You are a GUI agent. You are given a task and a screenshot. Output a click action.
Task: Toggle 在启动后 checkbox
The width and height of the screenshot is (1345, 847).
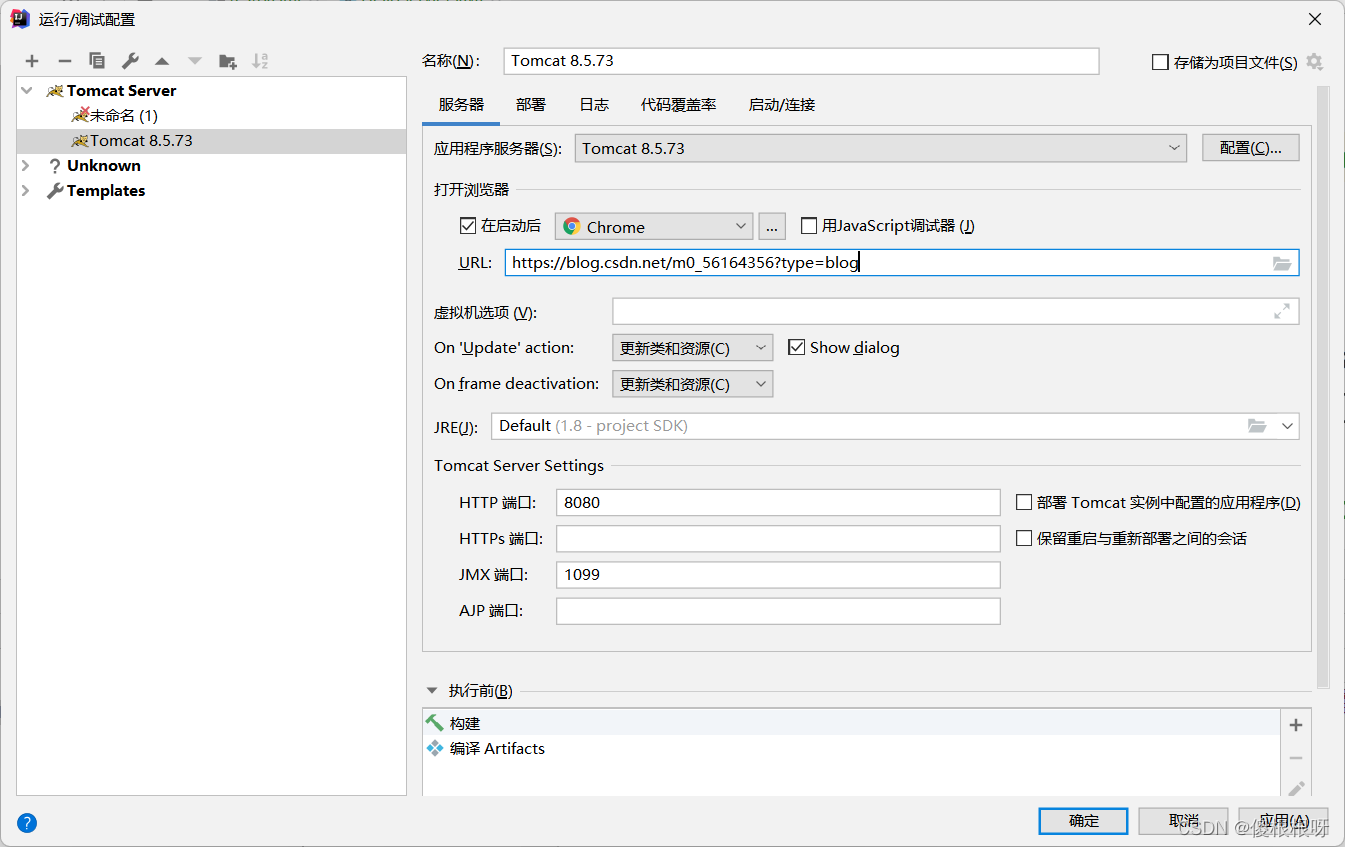[x=467, y=226]
